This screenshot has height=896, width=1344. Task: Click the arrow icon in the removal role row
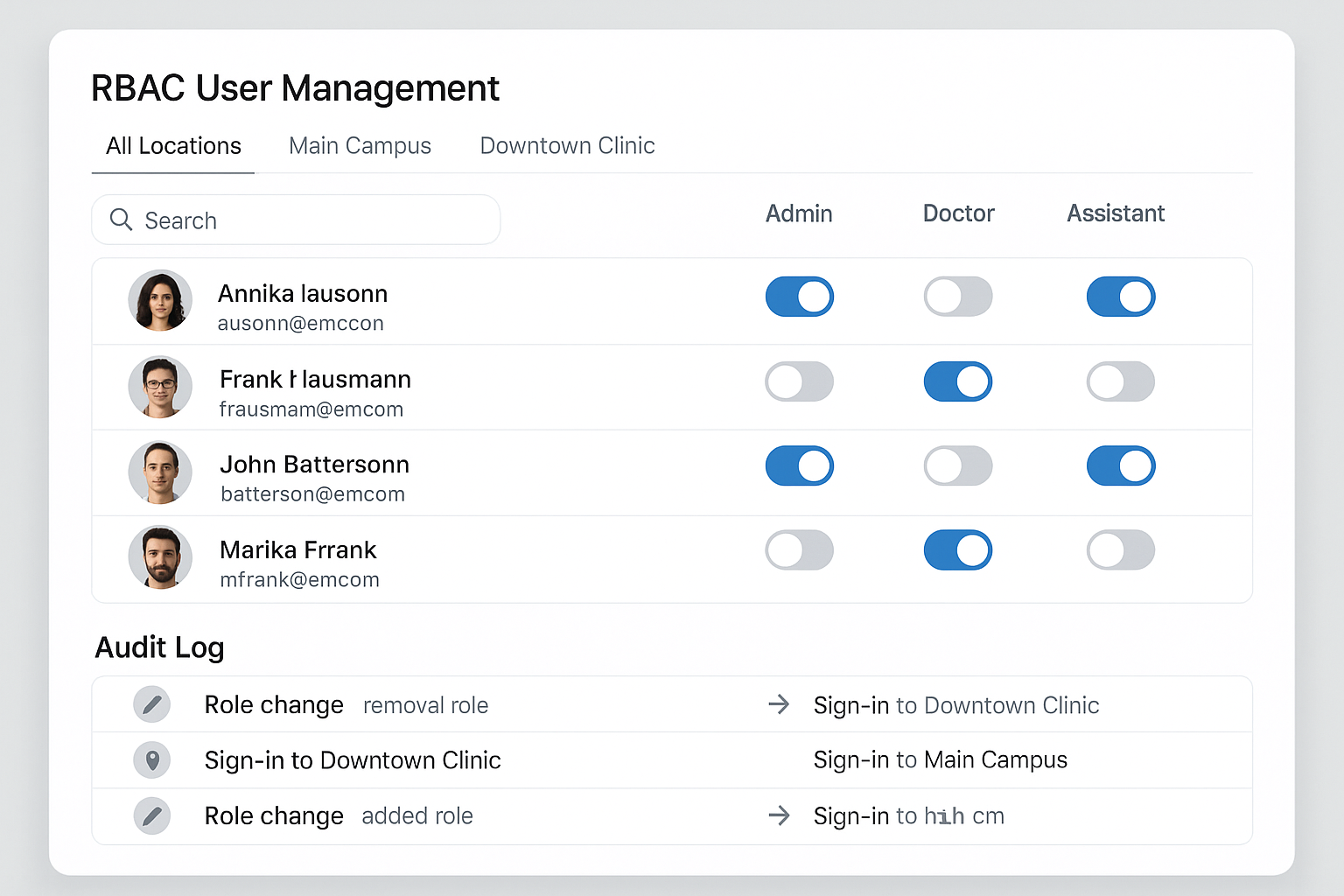778,704
